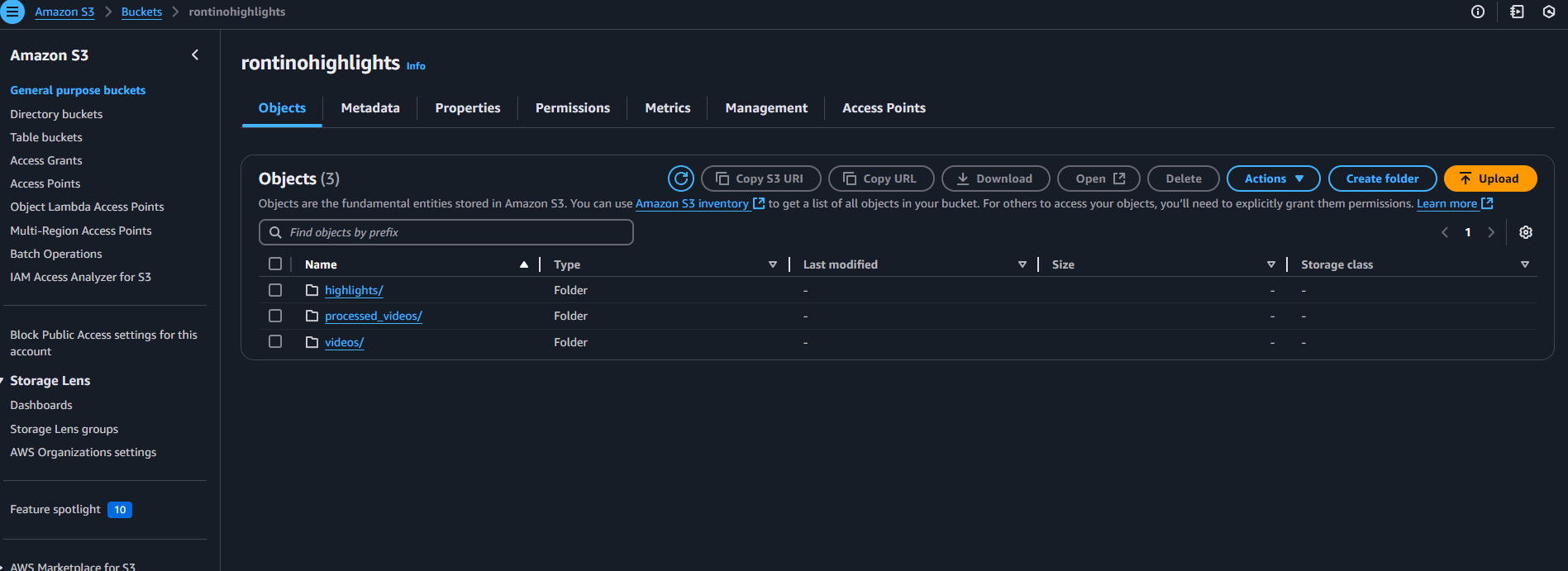Go to Amazon S3 breadcrumb
The height and width of the screenshot is (571, 1568).
(x=64, y=12)
